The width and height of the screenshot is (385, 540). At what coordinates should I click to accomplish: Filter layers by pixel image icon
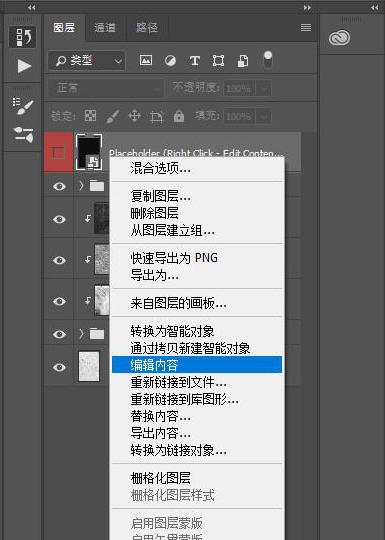(146, 61)
